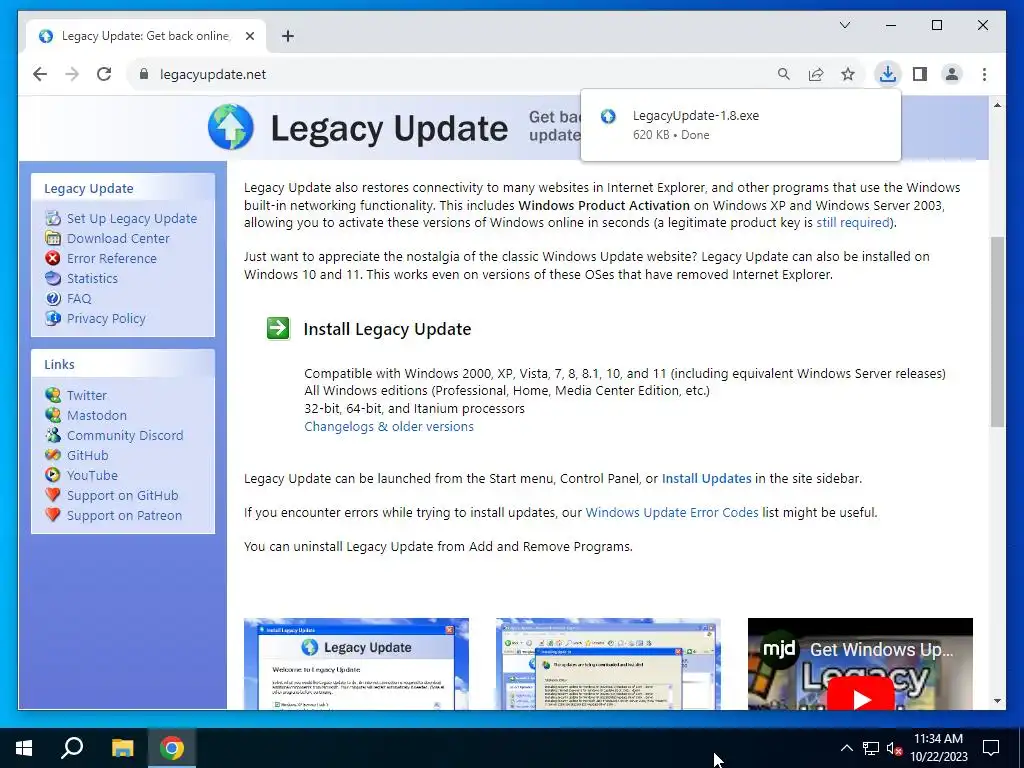Viewport: 1024px width, 768px height.
Task: Bookmark this page with the star icon
Action: tap(848, 74)
